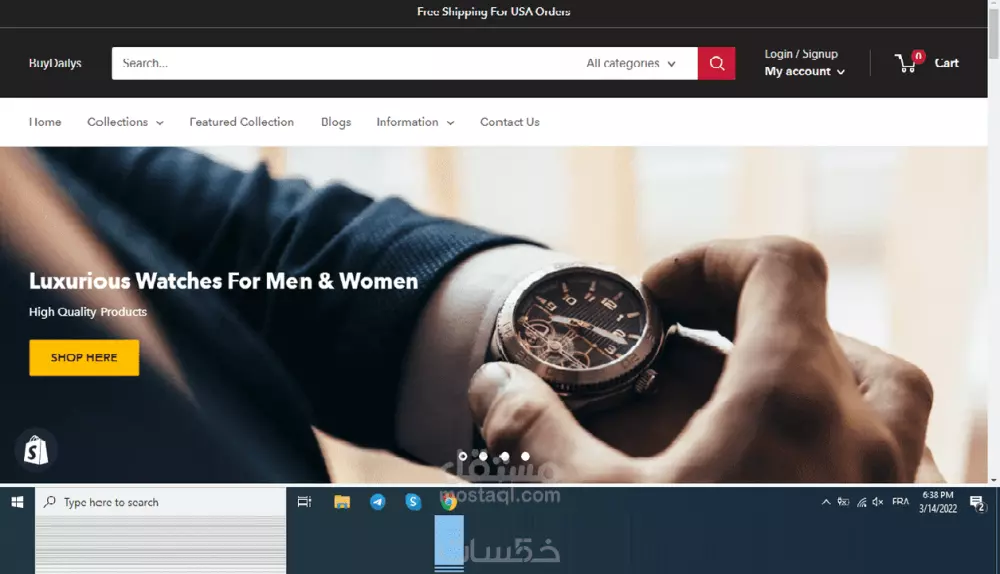
Task: Click the High Quality Products subtitle
Action: [x=88, y=312]
